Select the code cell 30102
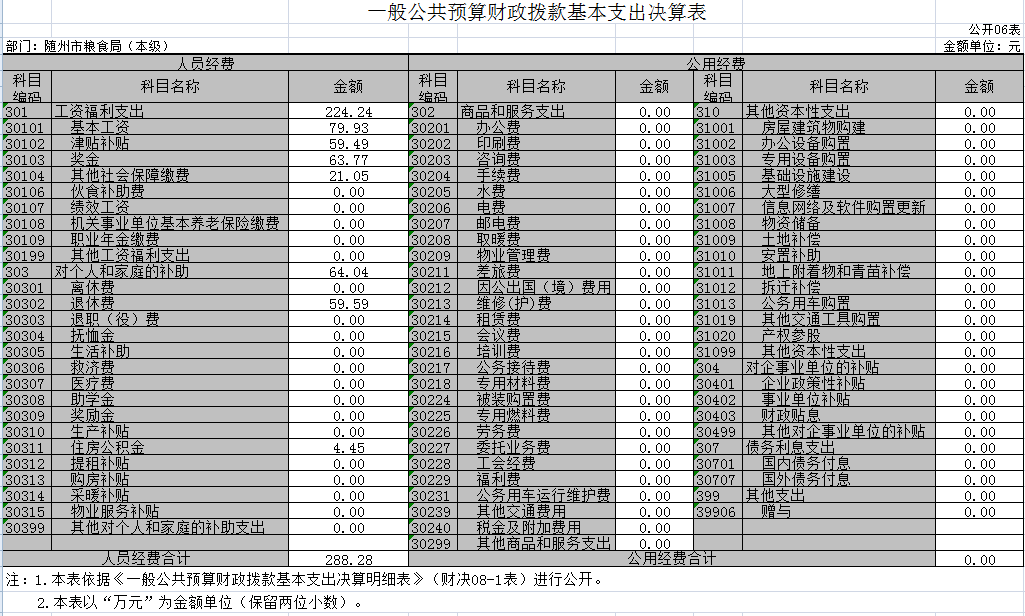The image size is (1025, 616). 26,144
